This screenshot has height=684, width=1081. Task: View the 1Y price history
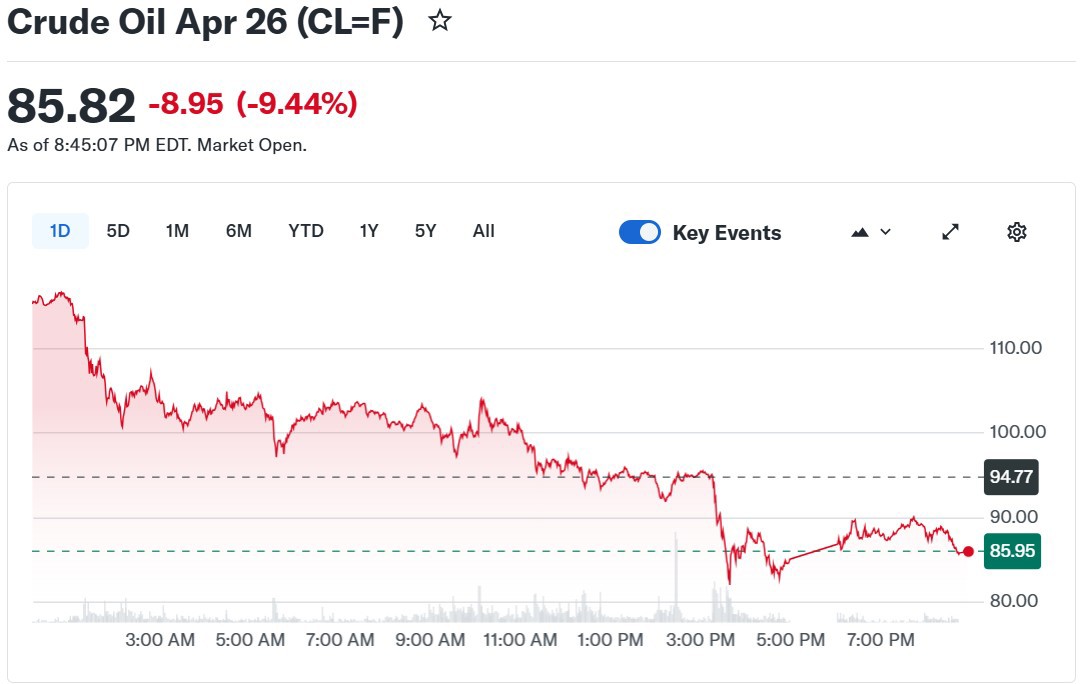point(369,231)
